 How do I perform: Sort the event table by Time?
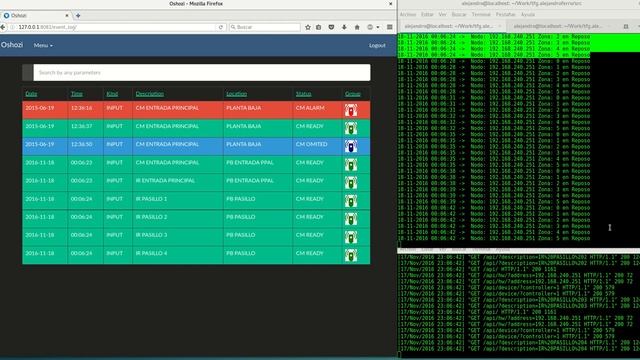click(77, 94)
